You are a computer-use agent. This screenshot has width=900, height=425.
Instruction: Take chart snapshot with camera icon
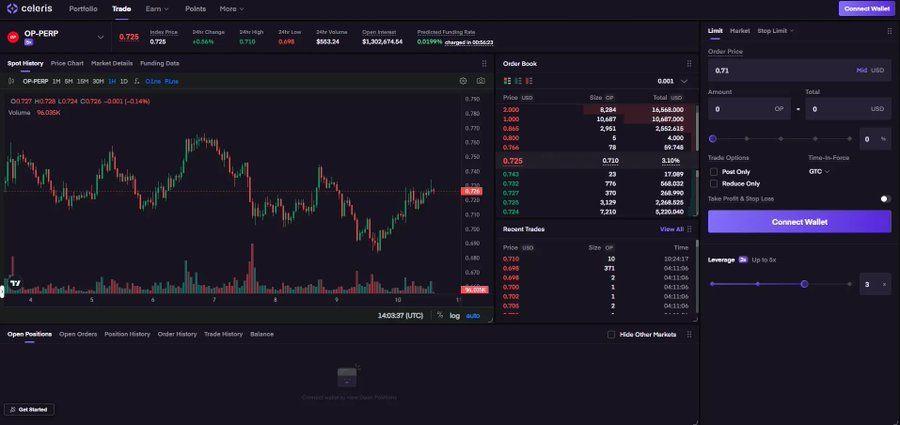(x=481, y=81)
